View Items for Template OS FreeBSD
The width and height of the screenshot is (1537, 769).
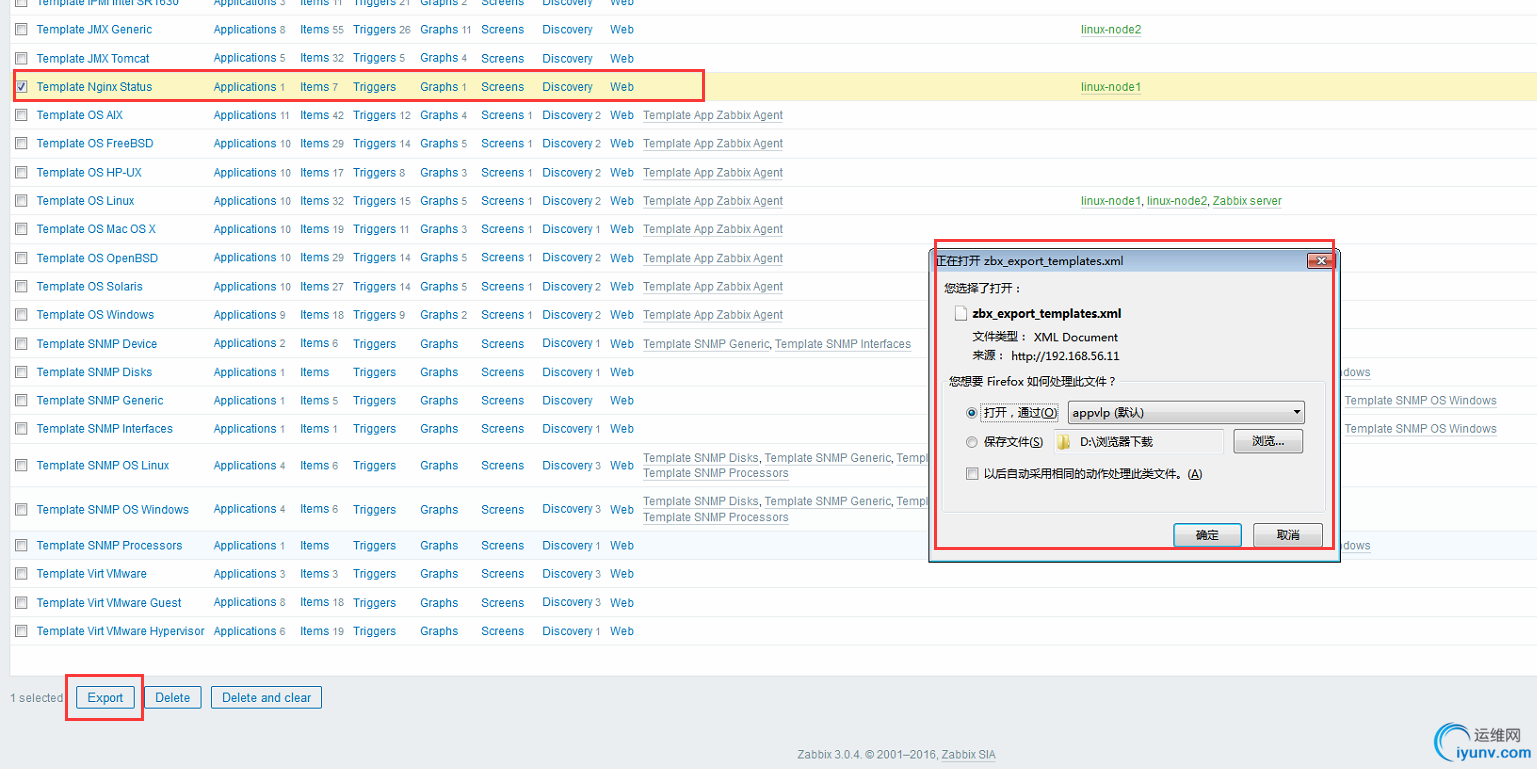[314, 144]
